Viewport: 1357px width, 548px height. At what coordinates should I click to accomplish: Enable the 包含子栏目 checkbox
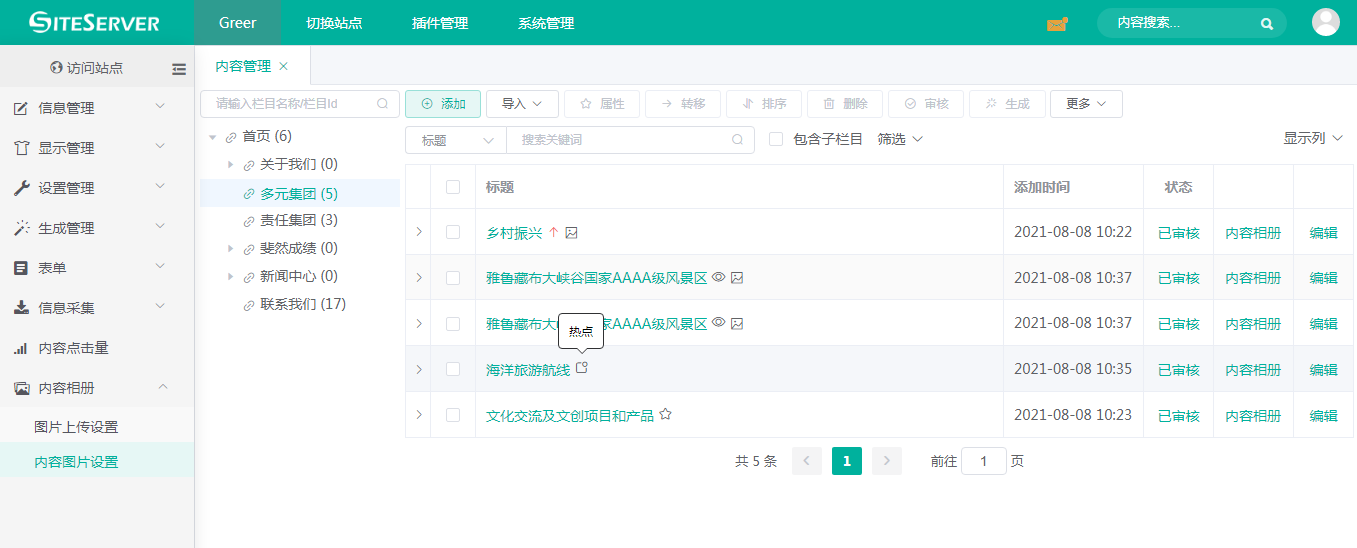coord(776,139)
